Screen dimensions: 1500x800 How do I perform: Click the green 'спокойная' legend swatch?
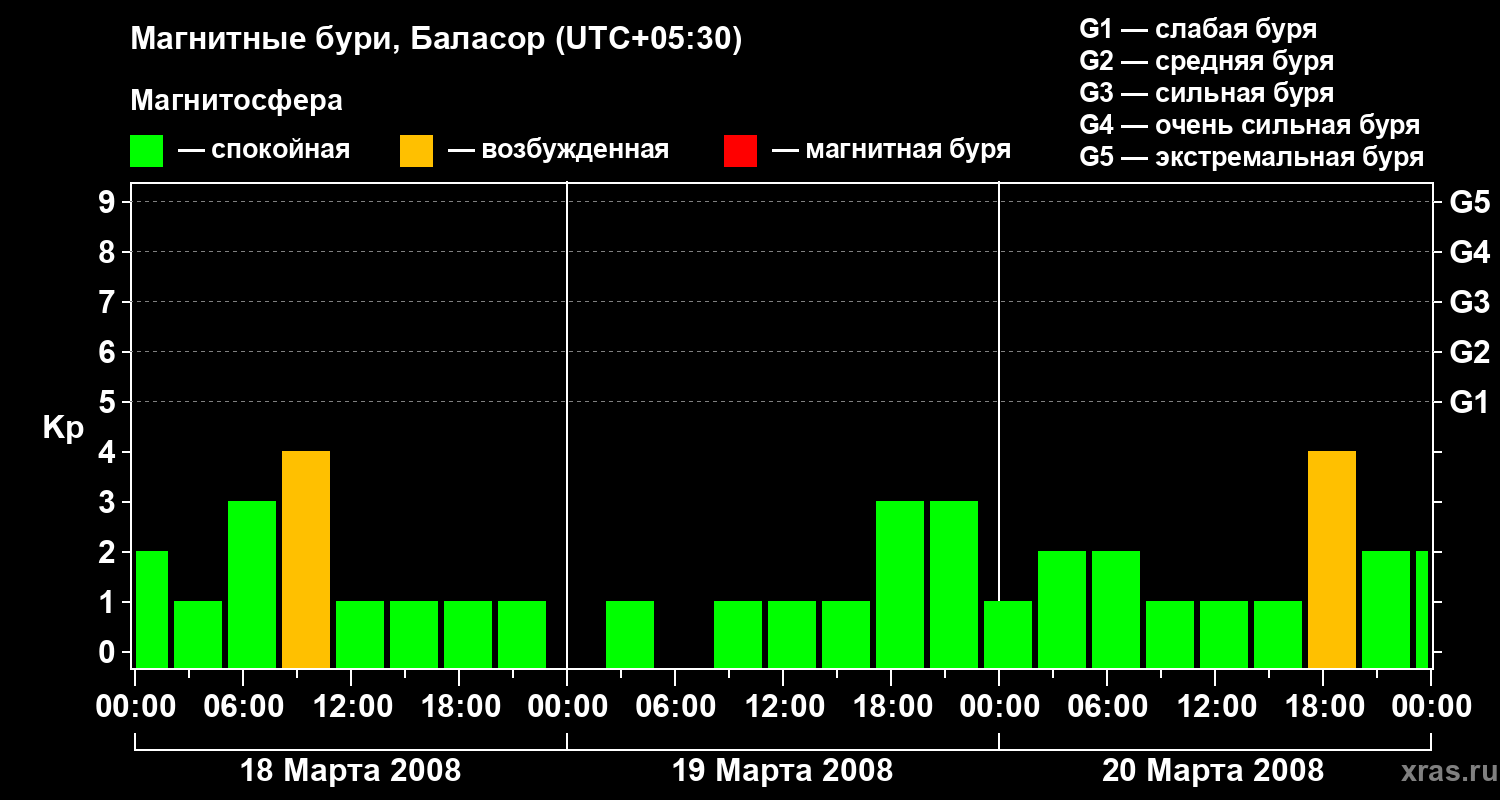click(146, 151)
